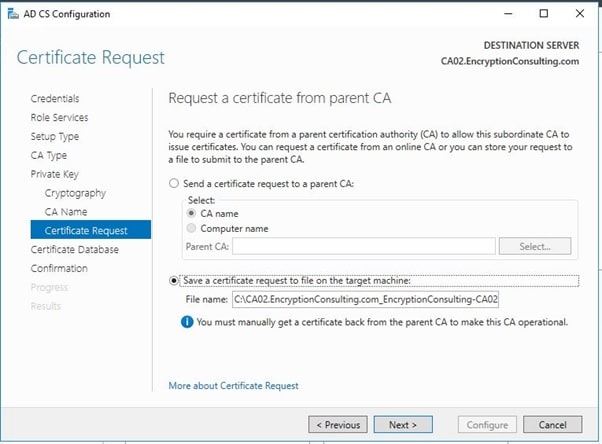This screenshot has height=444, width=602.
Task: Go to the Credentials step
Action: [55, 99]
